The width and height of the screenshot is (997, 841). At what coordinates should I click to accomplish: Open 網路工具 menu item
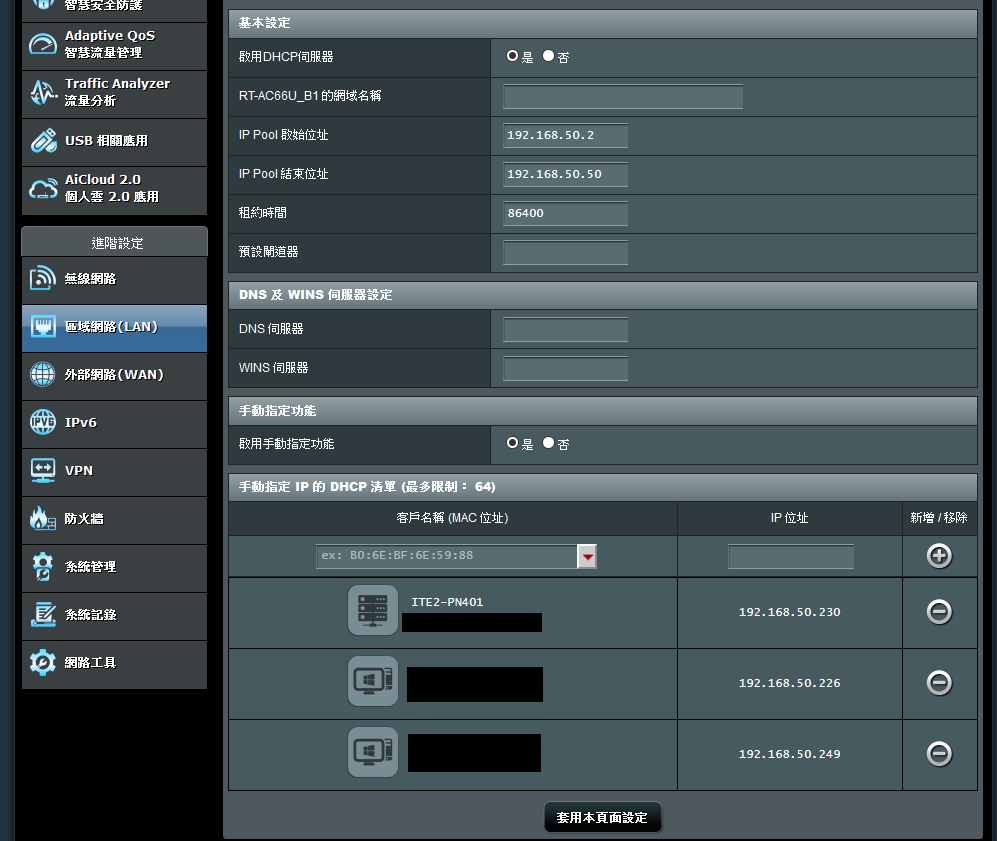[x=114, y=664]
